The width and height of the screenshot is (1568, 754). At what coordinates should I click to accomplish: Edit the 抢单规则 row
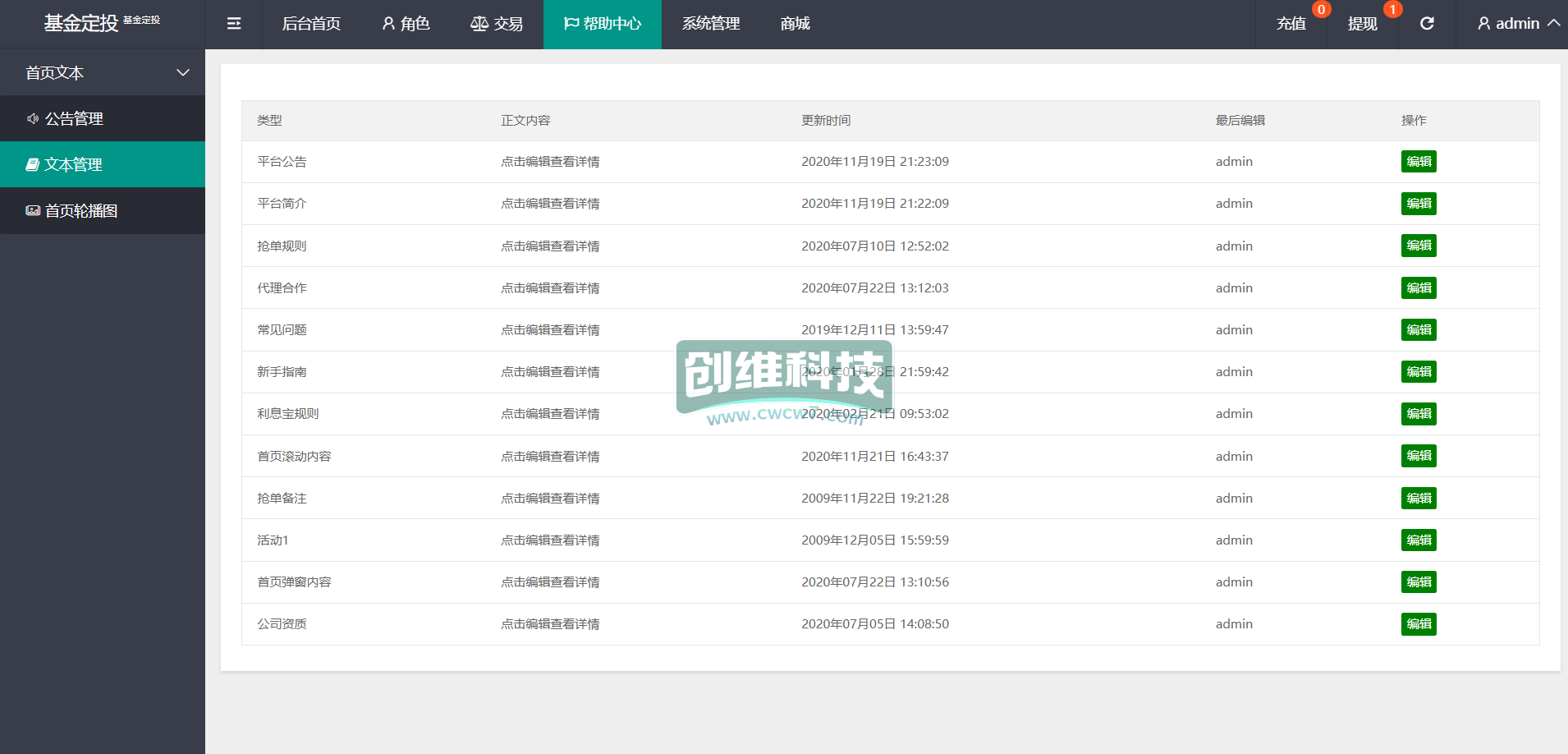[1419, 246]
